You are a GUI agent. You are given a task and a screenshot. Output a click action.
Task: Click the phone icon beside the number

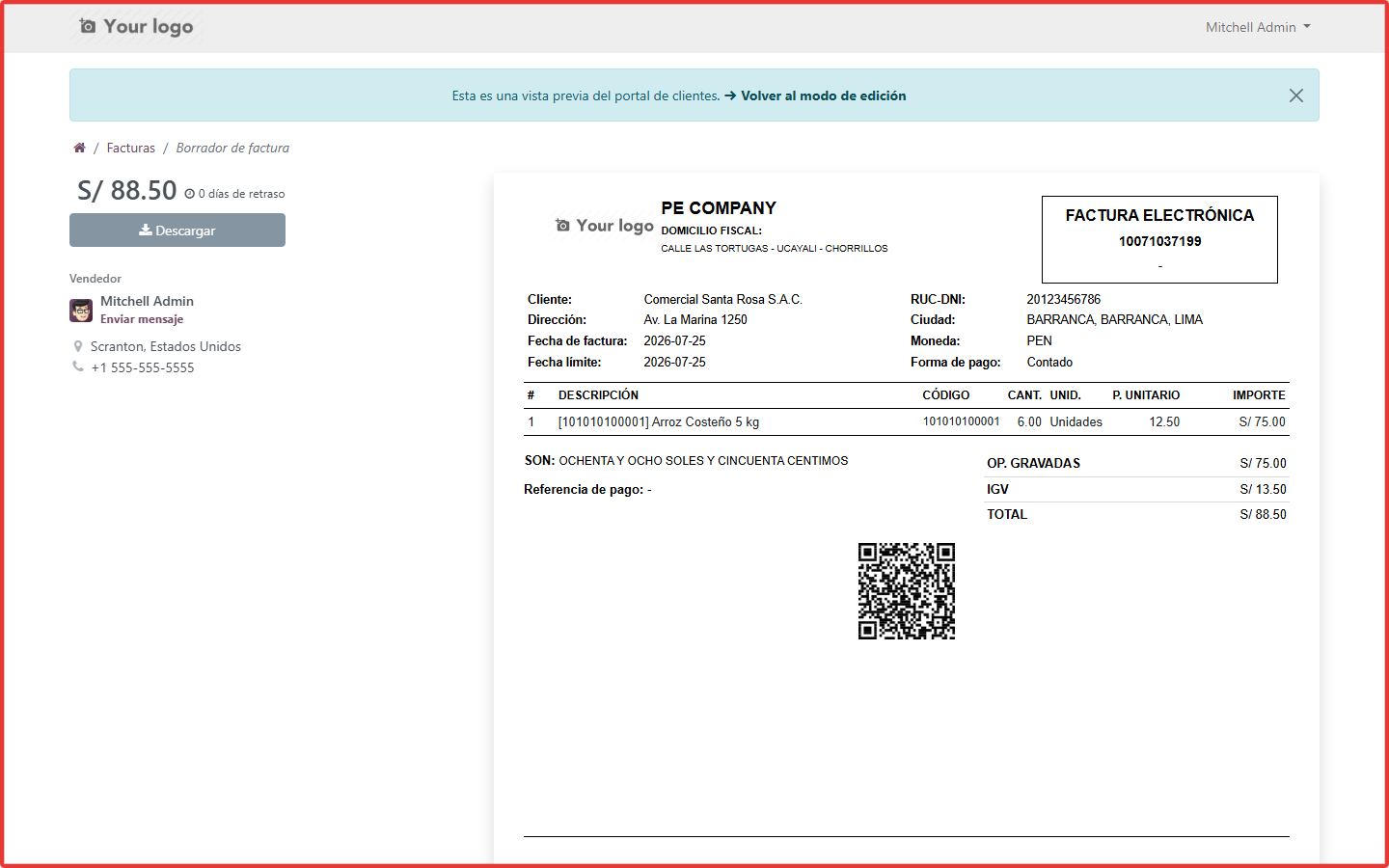pos(78,366)
